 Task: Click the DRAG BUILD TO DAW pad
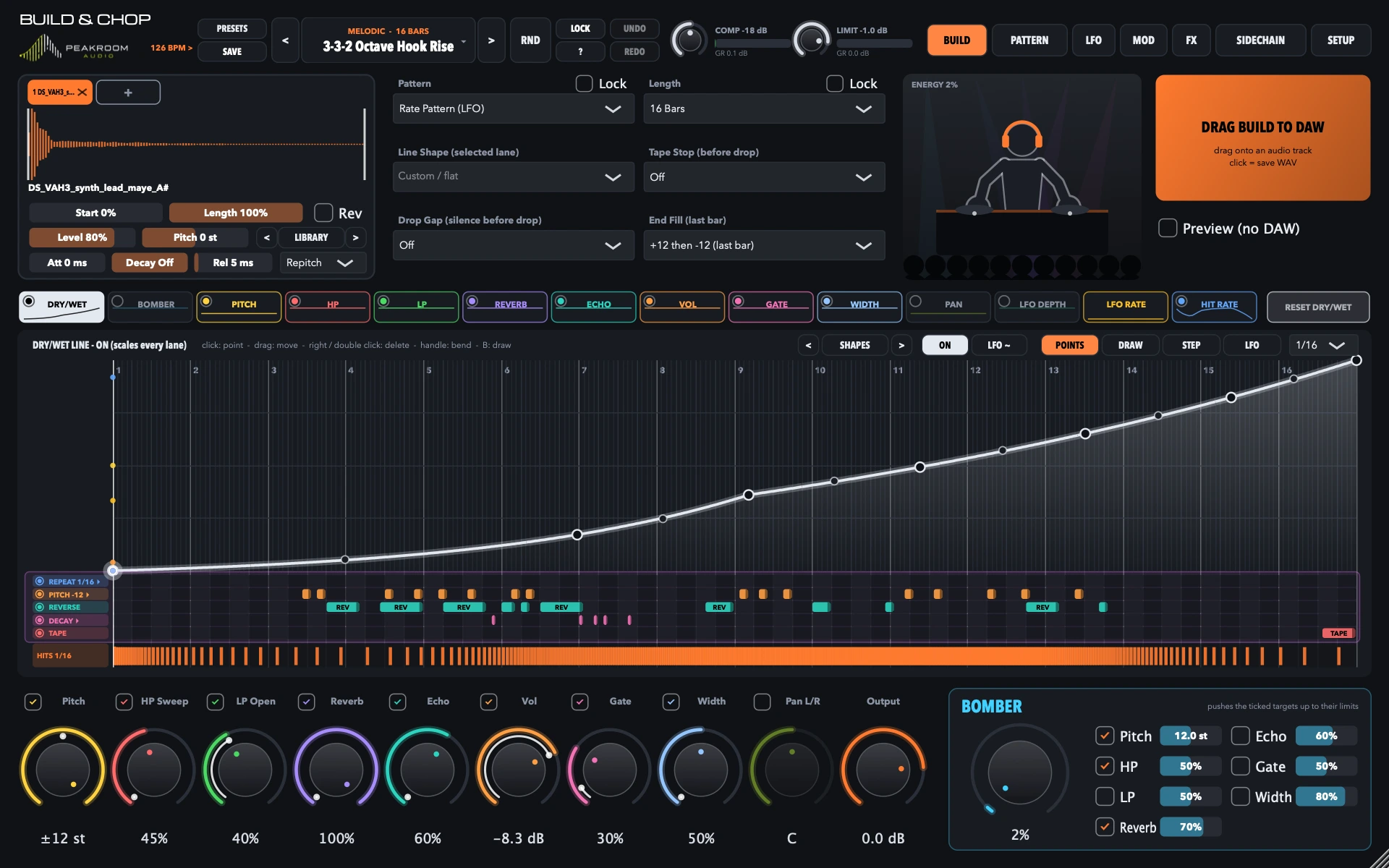coord(1262,137)
